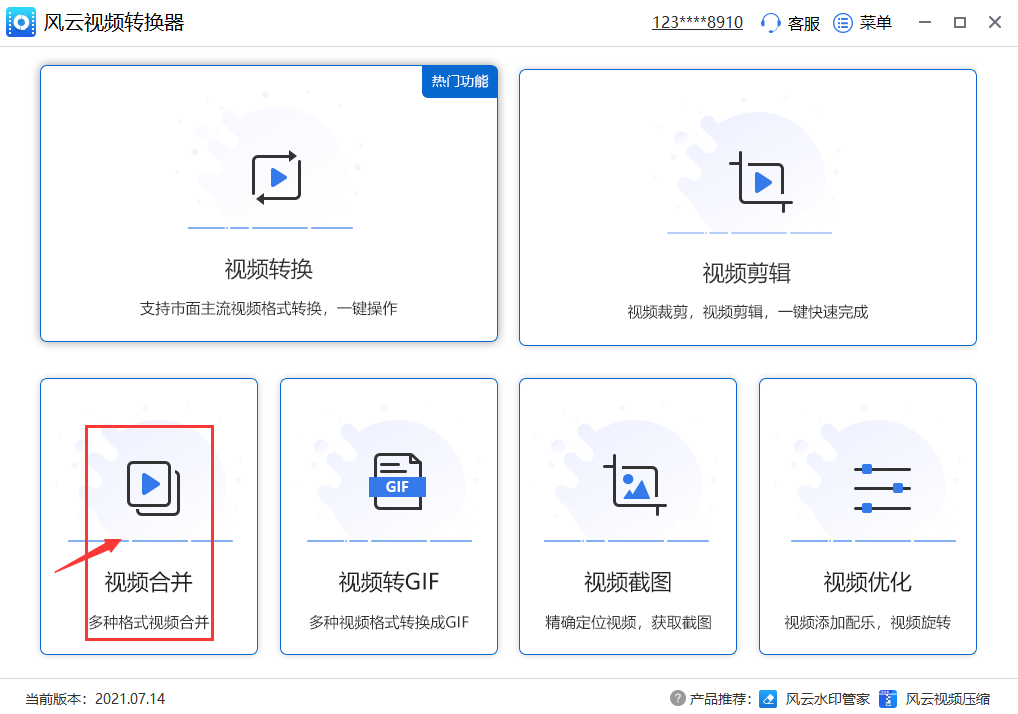
Task: Click the 风云视频转换器 app logo
Action: click(21, 23)
